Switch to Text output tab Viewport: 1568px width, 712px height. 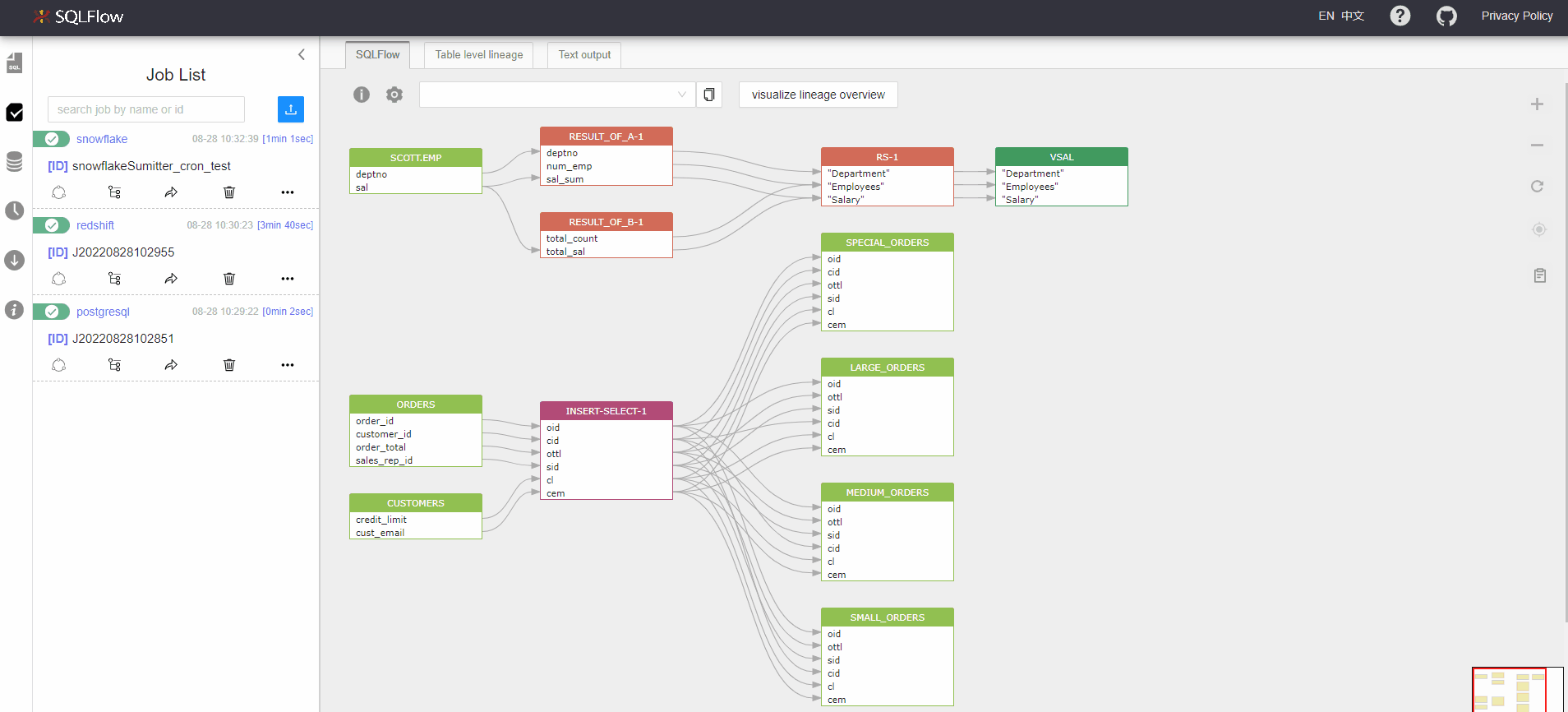(x=584, y=55)
